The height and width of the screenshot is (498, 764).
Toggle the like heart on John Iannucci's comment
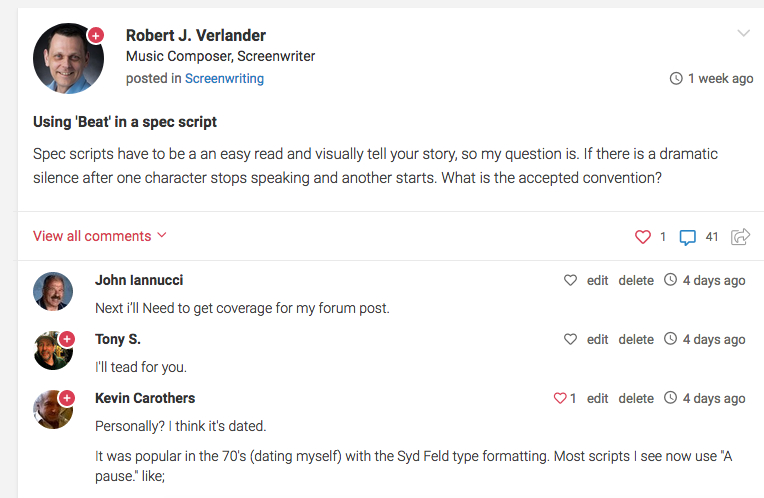click(x=570, y=280)
